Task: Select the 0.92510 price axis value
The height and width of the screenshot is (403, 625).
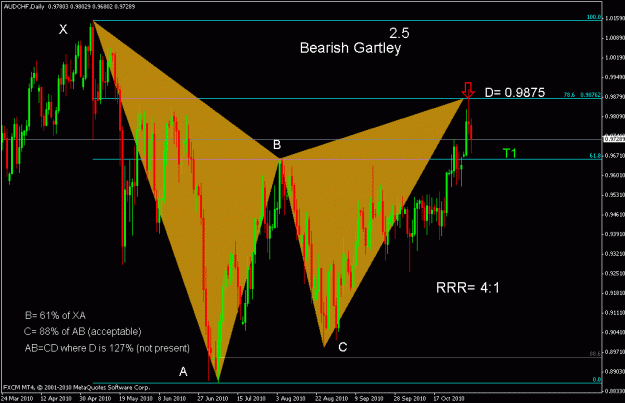Action: pyautogui.click(x=615, y=273)
